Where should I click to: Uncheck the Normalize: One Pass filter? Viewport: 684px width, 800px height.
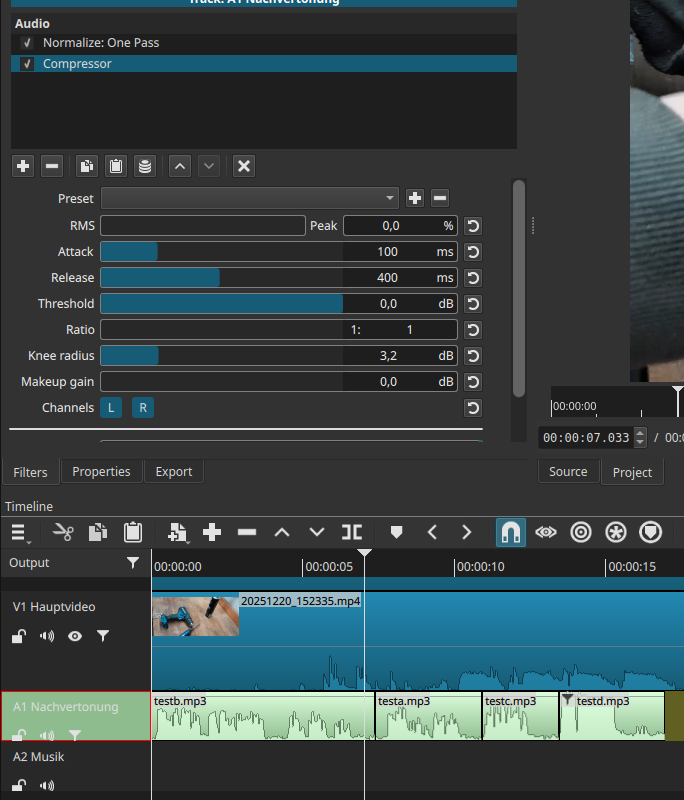coord(27,43)
